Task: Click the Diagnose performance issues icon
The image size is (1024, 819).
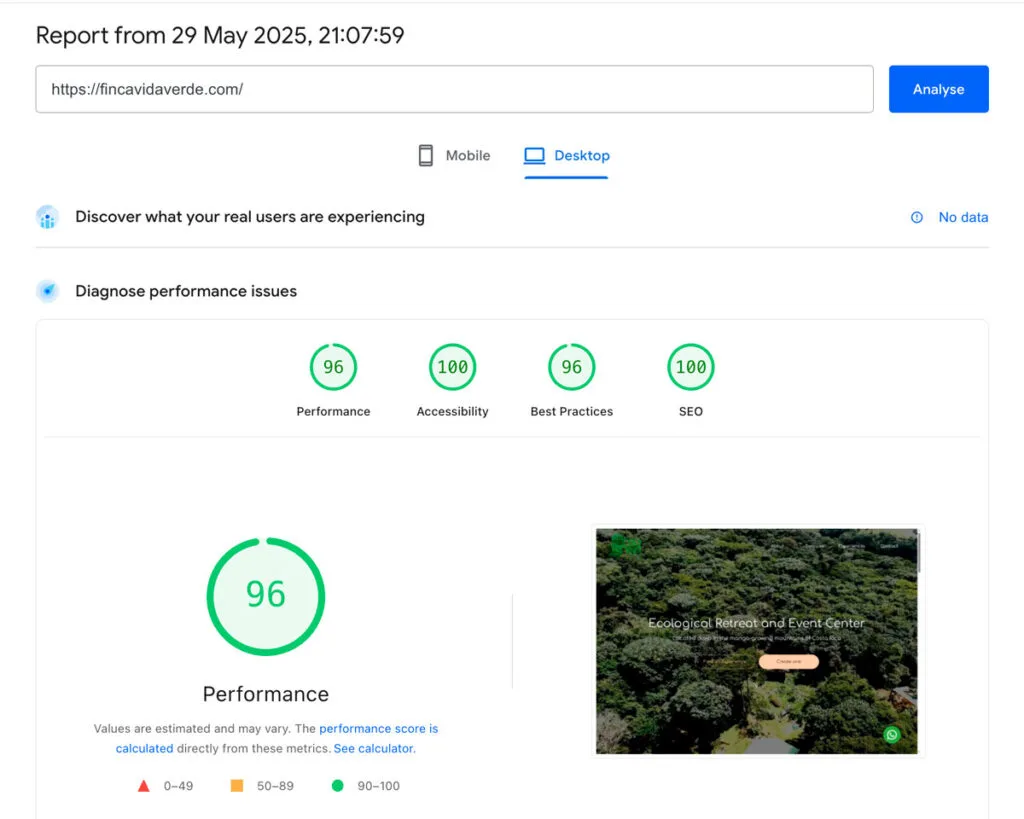Action: pos(48,291)
